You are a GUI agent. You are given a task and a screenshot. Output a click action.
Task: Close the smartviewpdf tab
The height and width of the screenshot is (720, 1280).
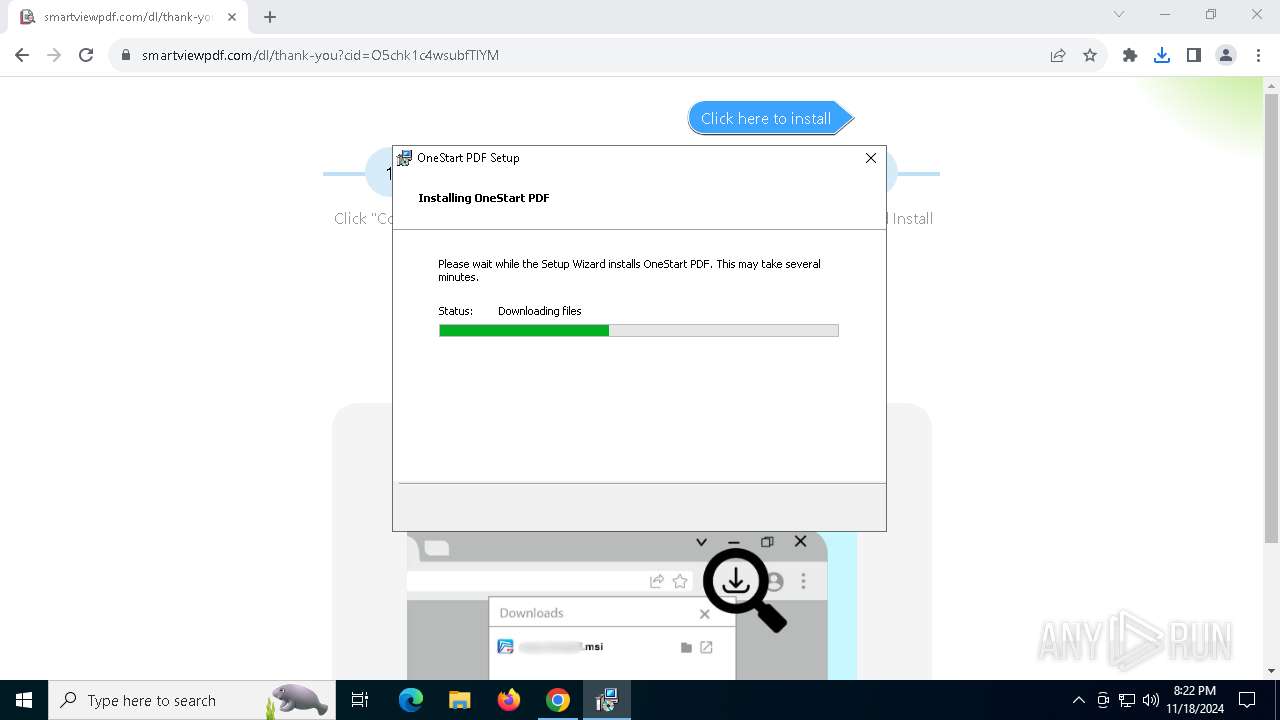tap(232, 17)
